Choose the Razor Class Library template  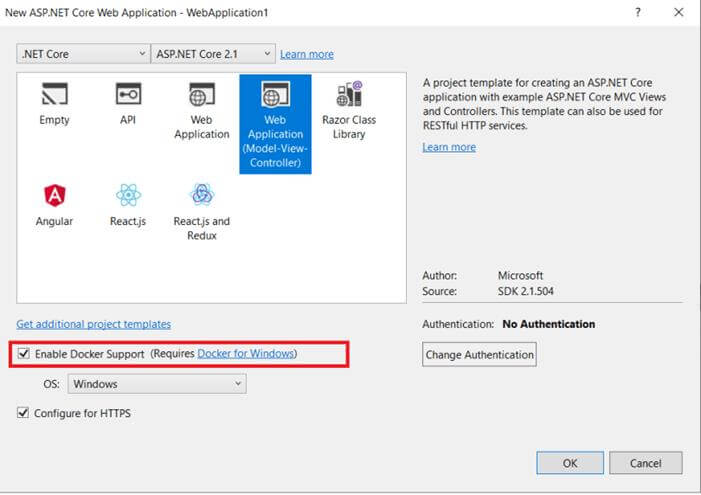pyautogui.click(x=349, y=110)
